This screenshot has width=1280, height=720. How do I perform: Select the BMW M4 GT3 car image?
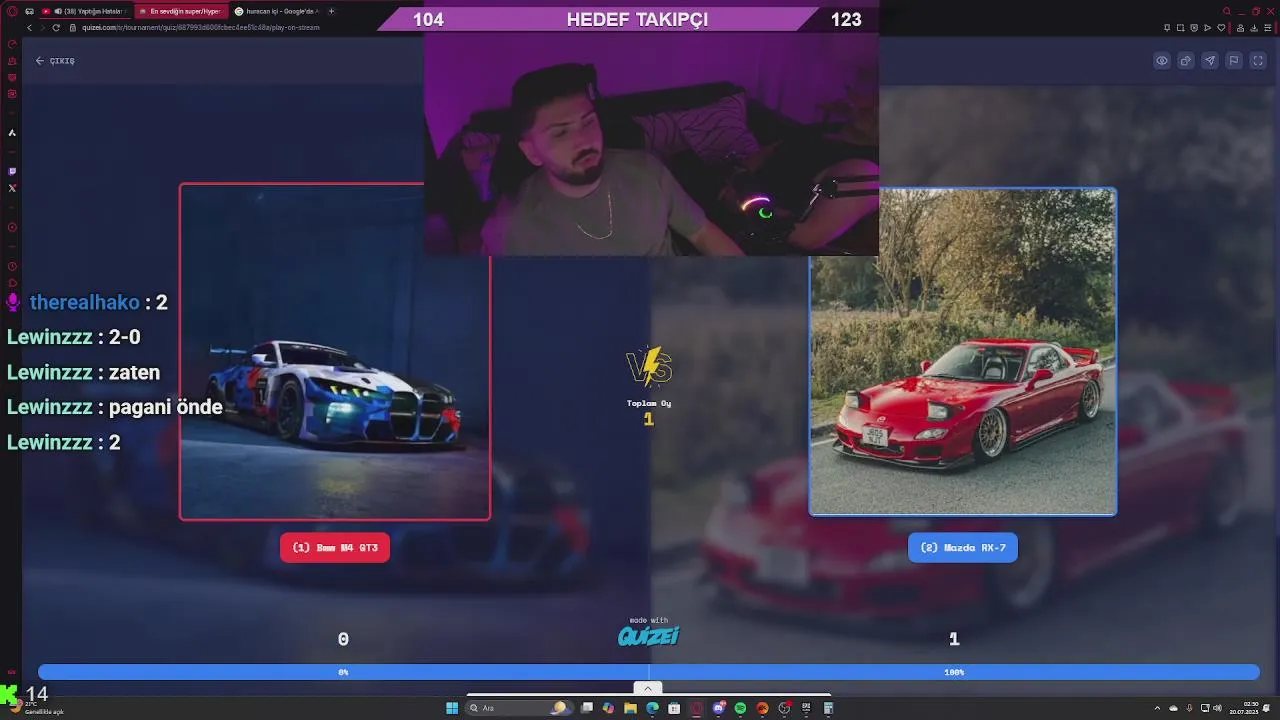[335, 351]
